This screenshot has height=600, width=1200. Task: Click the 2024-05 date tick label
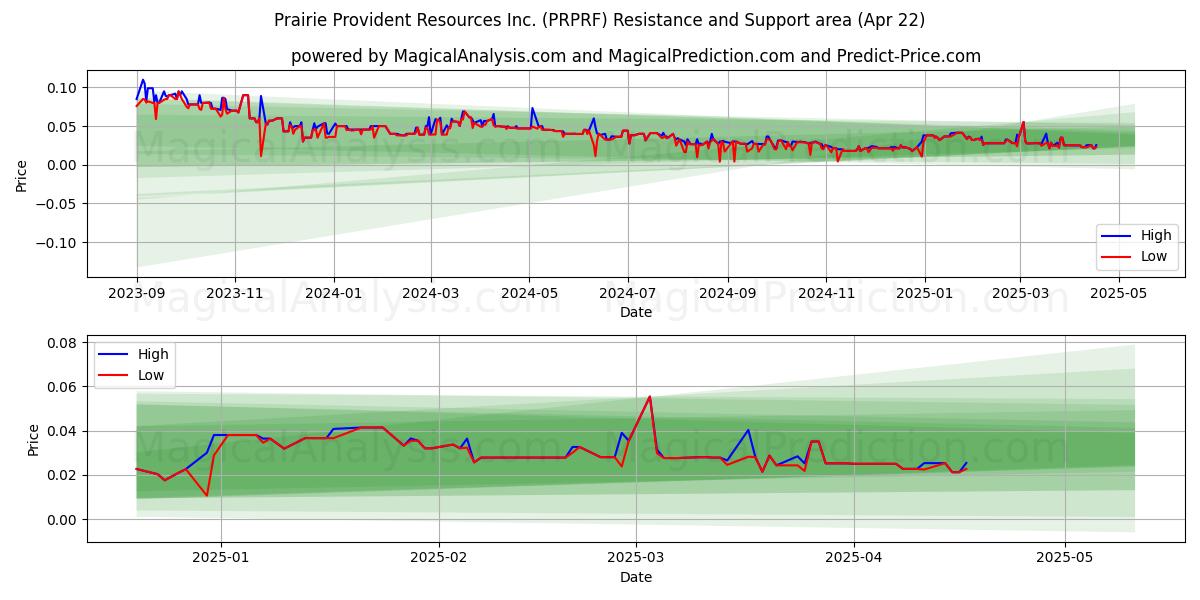click(x=529, y=292)
